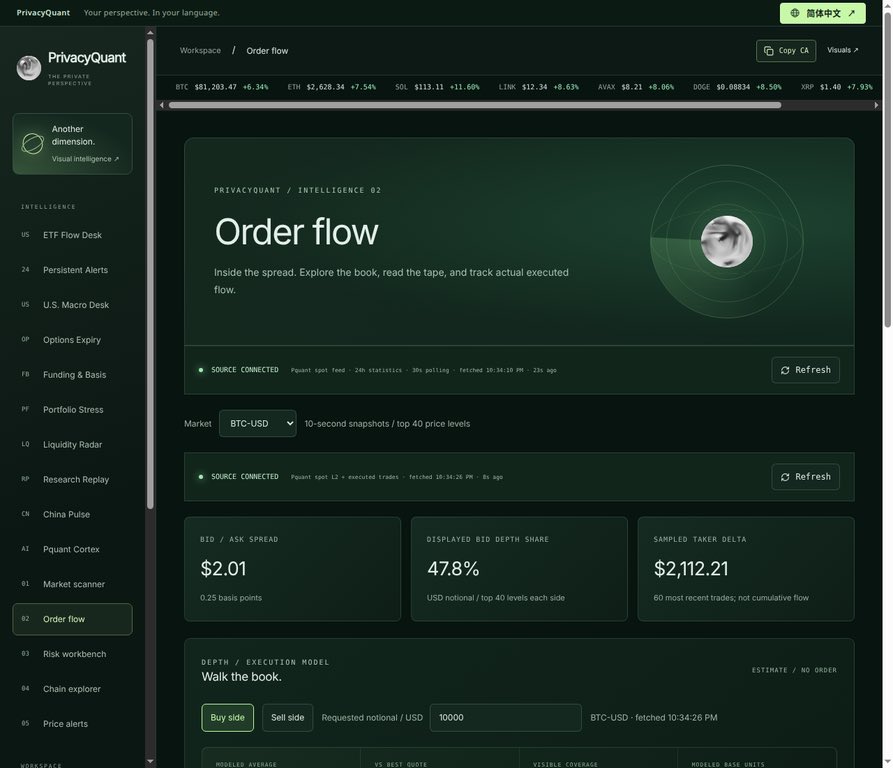Viewport: 893px width, 768px height.
Task: Switch language to 简体中文
Action: click(822, 13)
